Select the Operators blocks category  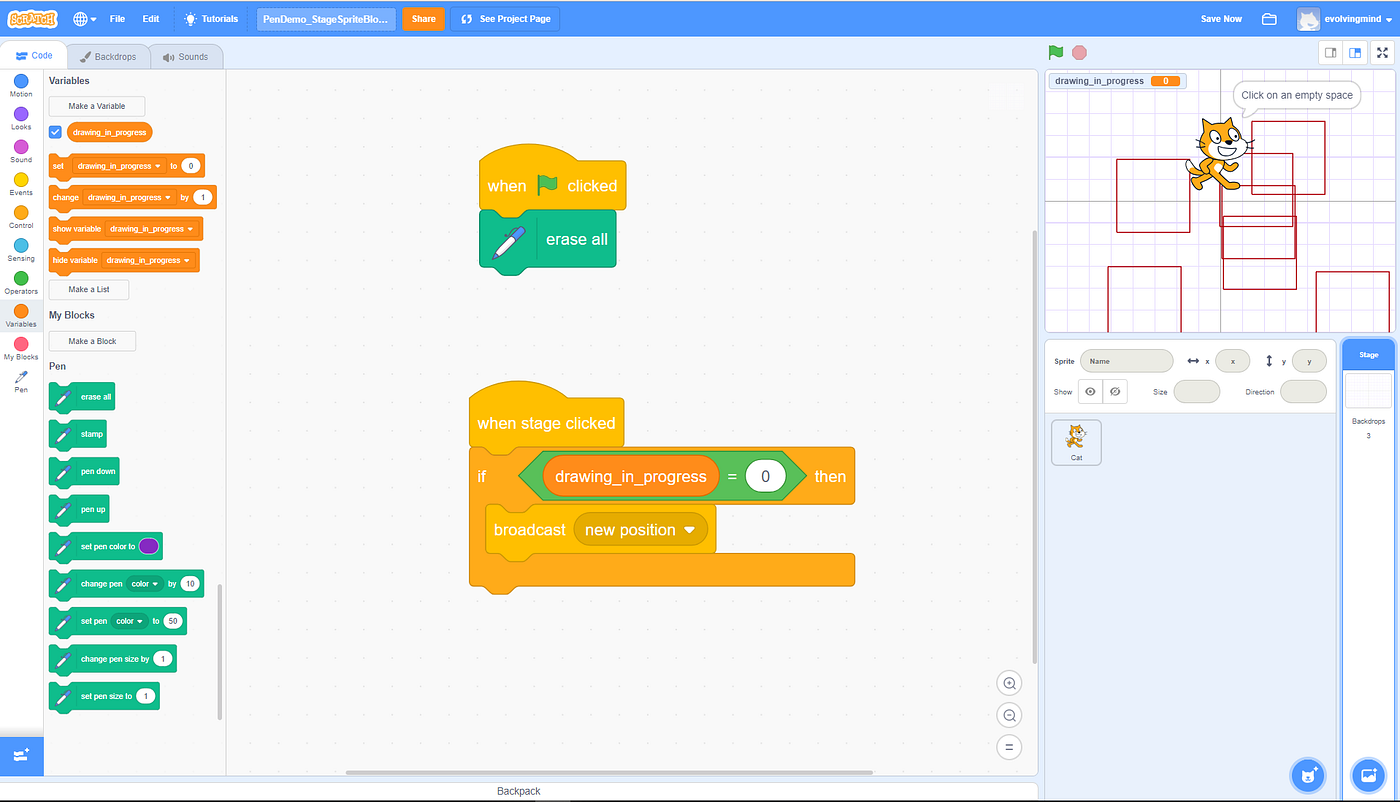tap(20, 283)
